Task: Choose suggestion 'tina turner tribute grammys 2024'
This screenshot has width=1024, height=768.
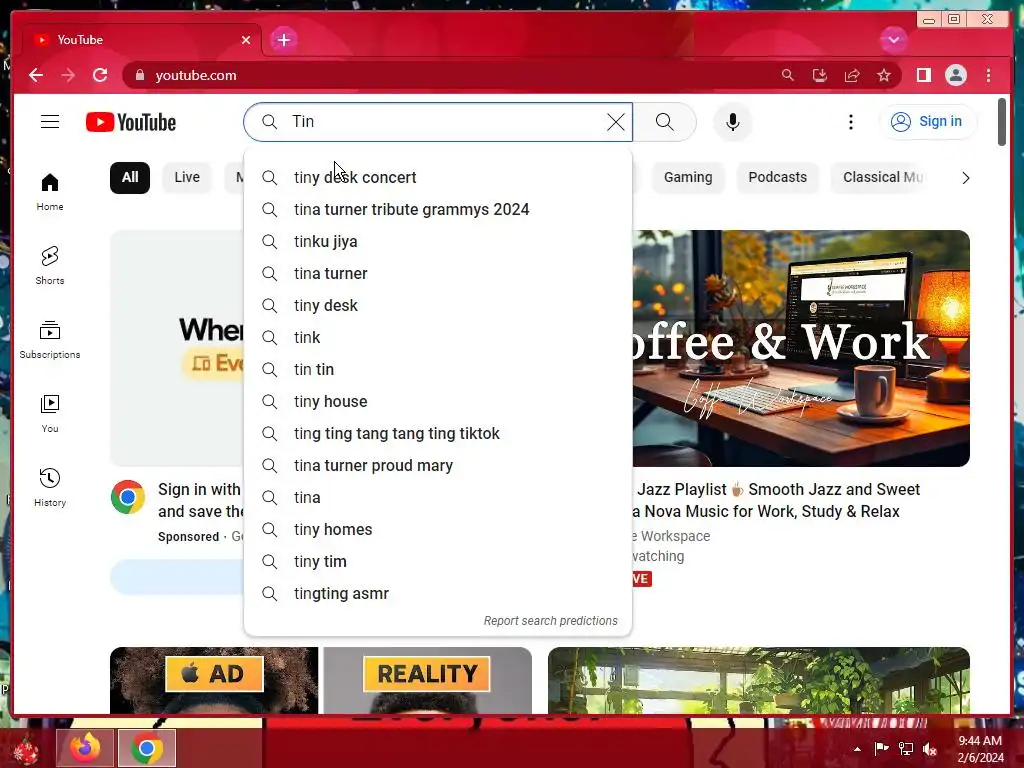Action: [x=438, y=209]
